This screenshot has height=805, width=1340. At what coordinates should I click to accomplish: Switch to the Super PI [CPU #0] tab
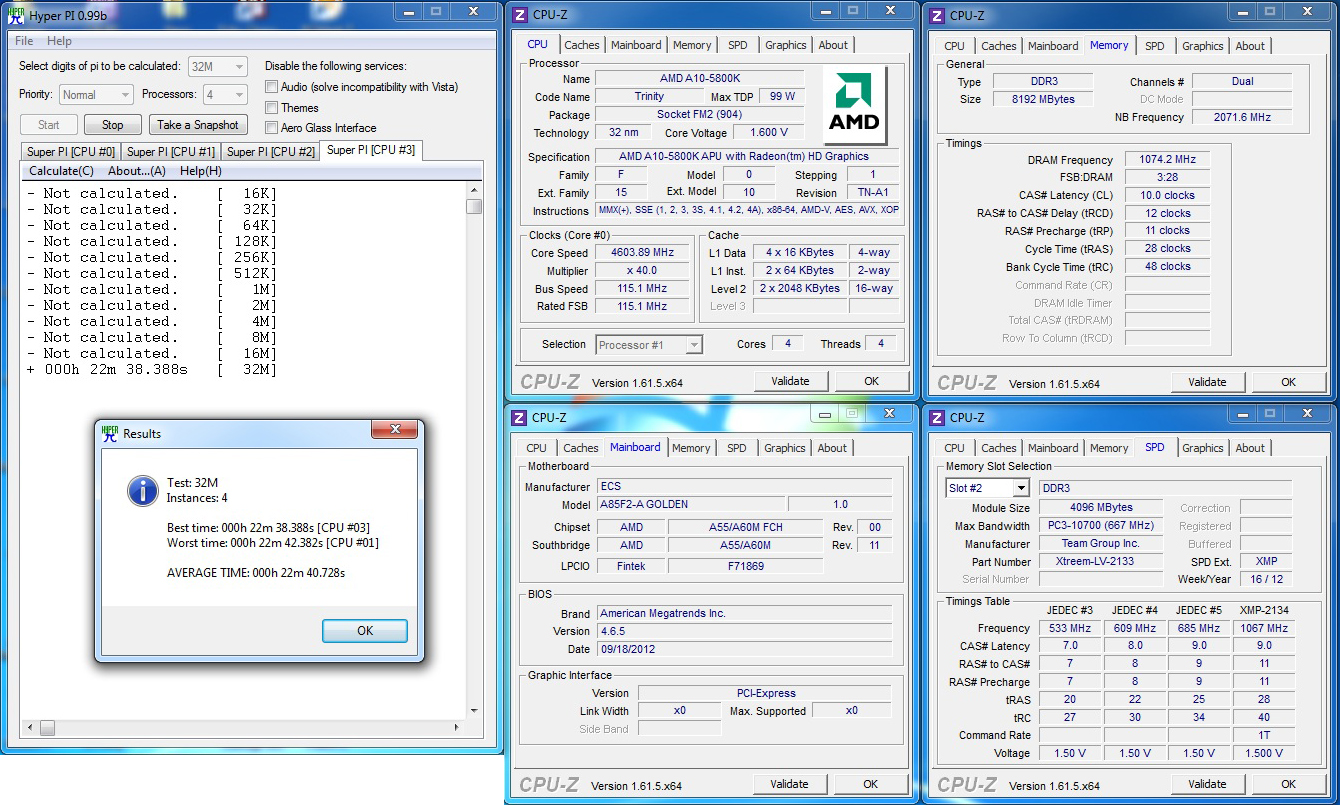pos(71,152)
